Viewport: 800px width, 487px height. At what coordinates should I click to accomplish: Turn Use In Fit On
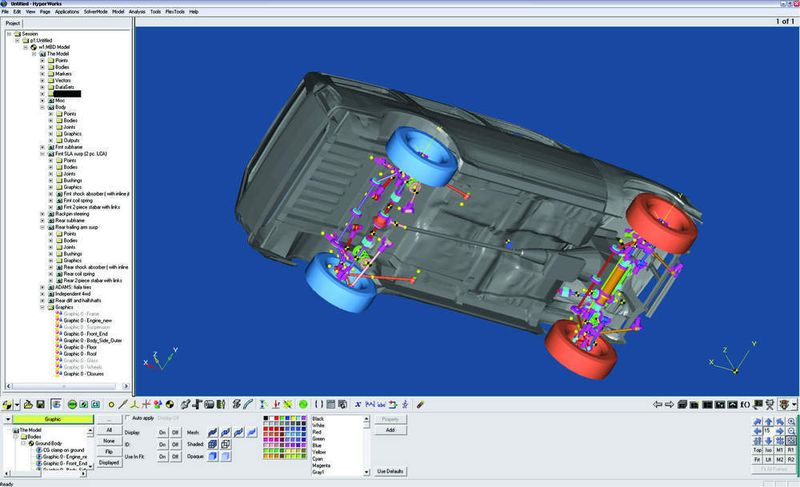pos(162,457)
